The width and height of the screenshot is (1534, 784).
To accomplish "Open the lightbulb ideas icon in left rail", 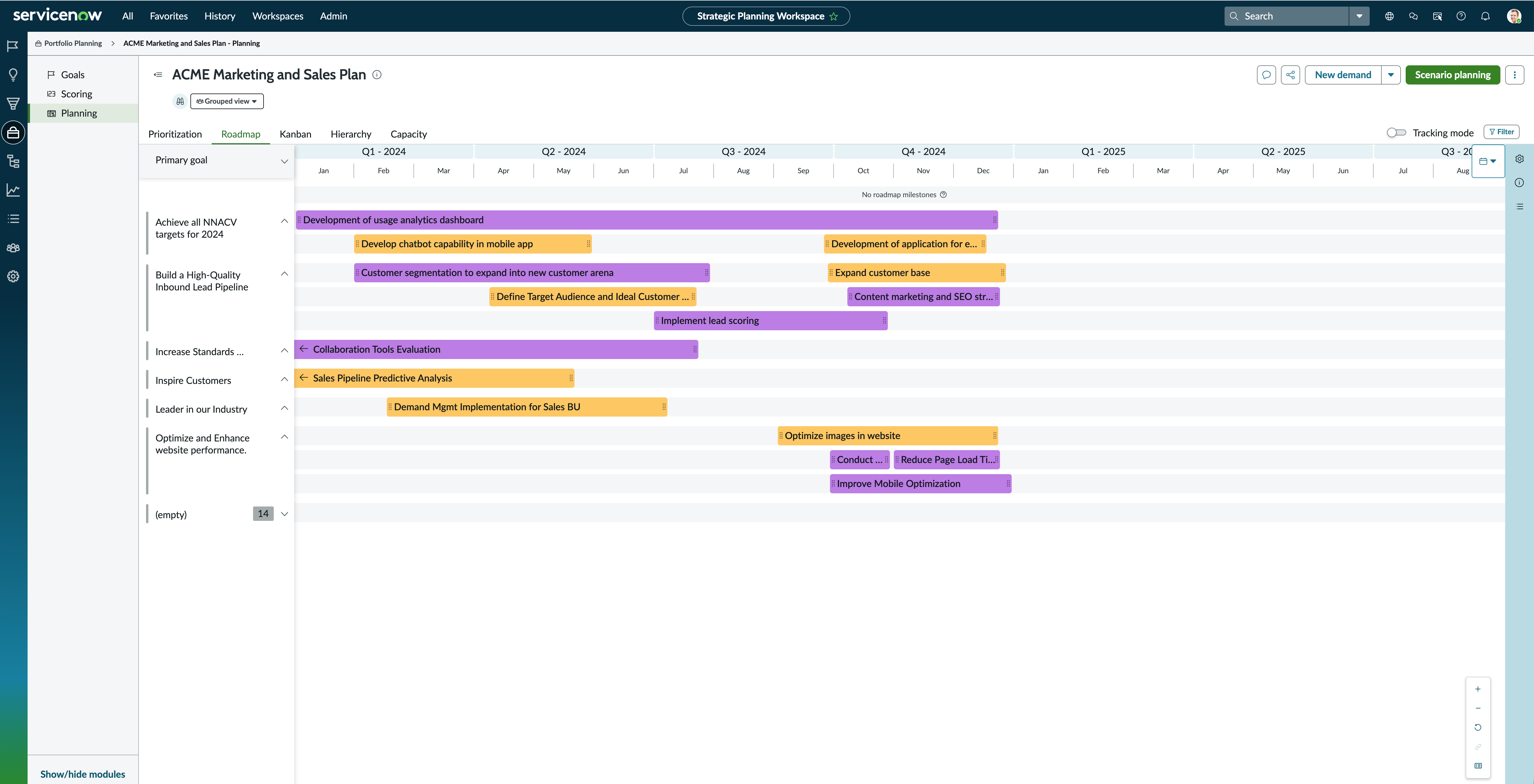I will pos(13,74).
